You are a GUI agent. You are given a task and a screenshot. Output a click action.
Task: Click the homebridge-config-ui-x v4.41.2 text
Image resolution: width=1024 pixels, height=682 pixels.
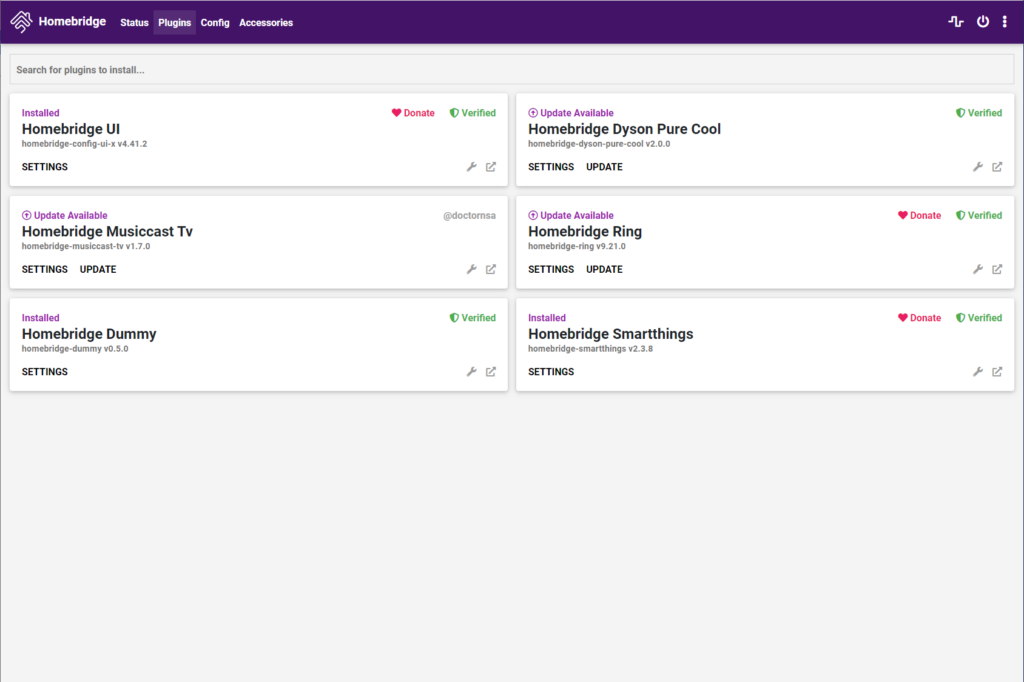coord(84,144)
